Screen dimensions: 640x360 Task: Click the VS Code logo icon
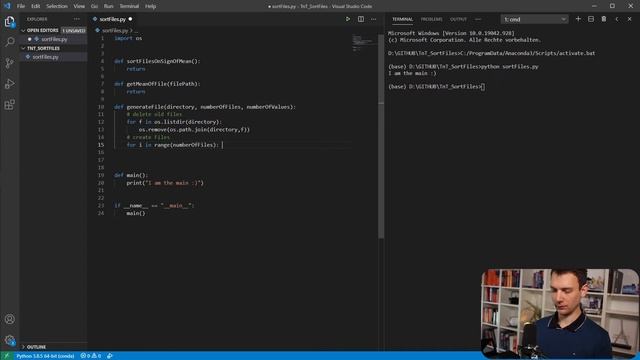coord(7,6)
